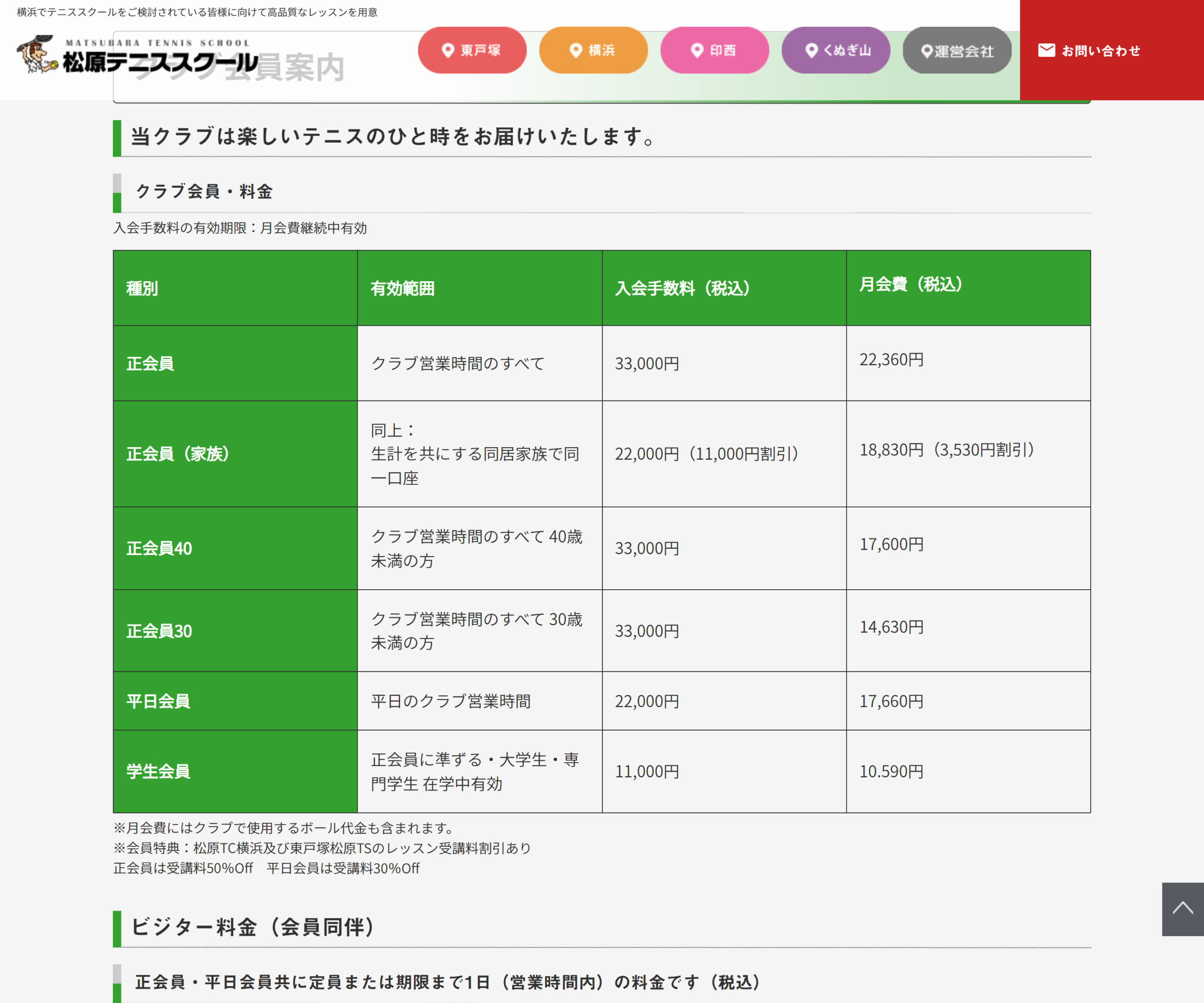The image size is (1204, 1003).
Task: Click the 学生会員 row label
Action: tap(235, 772)
